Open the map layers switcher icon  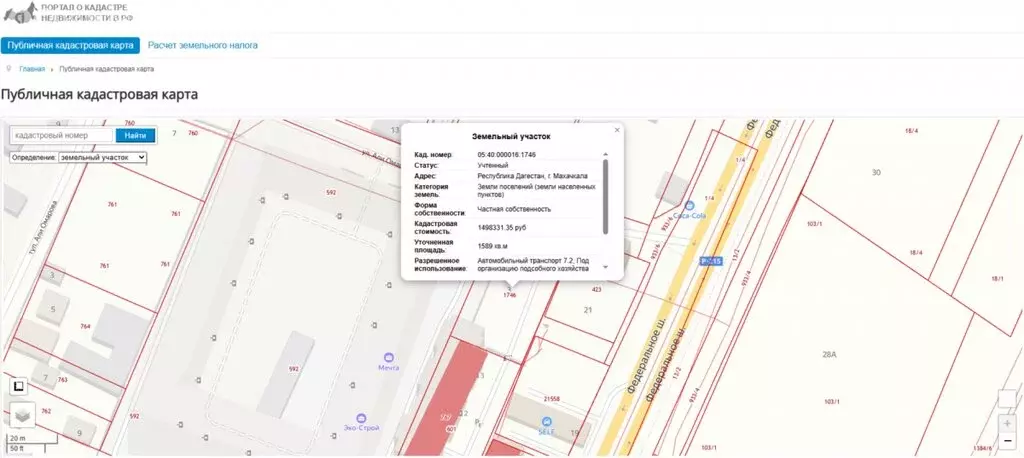coord(22,414)
